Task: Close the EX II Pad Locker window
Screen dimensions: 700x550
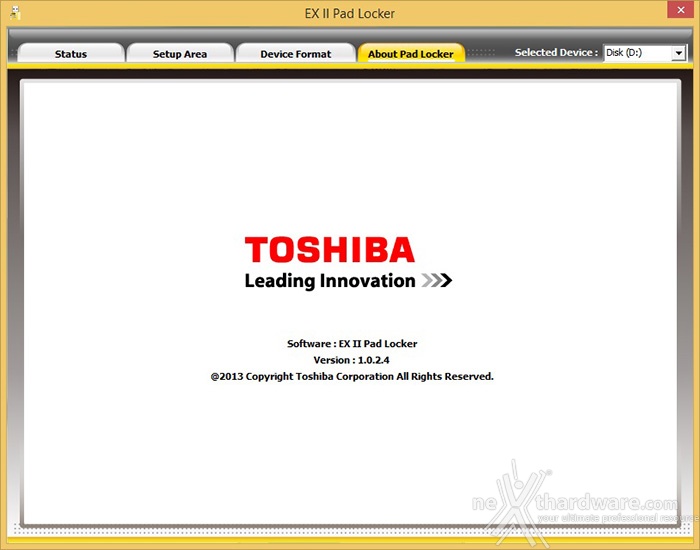Action: pos(680,10)
